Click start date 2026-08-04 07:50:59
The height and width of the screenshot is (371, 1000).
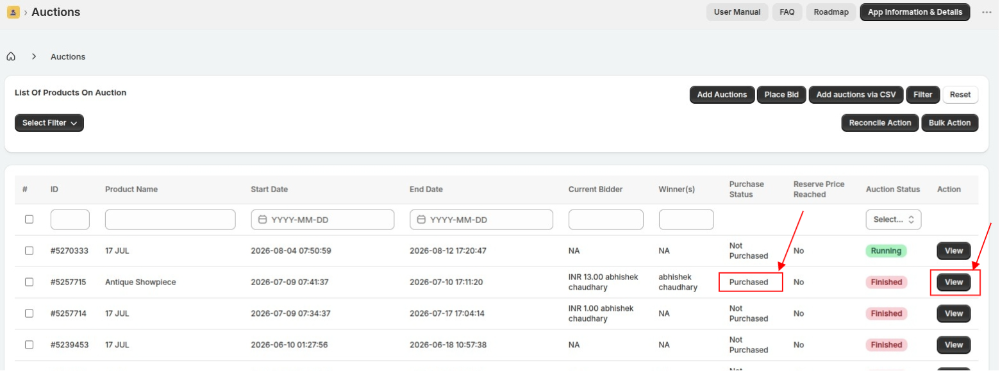(x=291, y=251)
